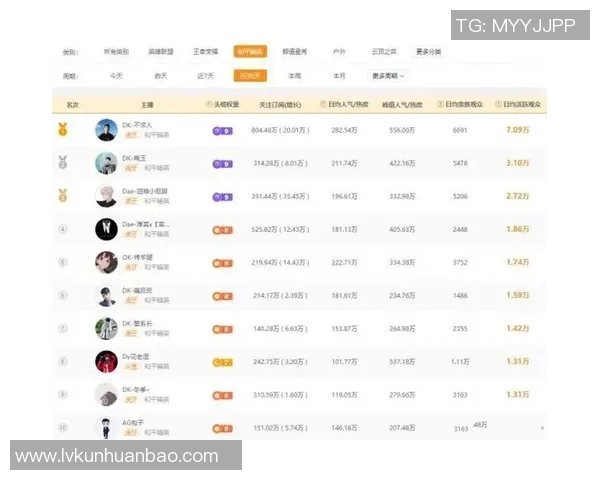This screenshot has height=480, width=600.
Task: Click active audience value 7.09万
Action: pos(518,130)
